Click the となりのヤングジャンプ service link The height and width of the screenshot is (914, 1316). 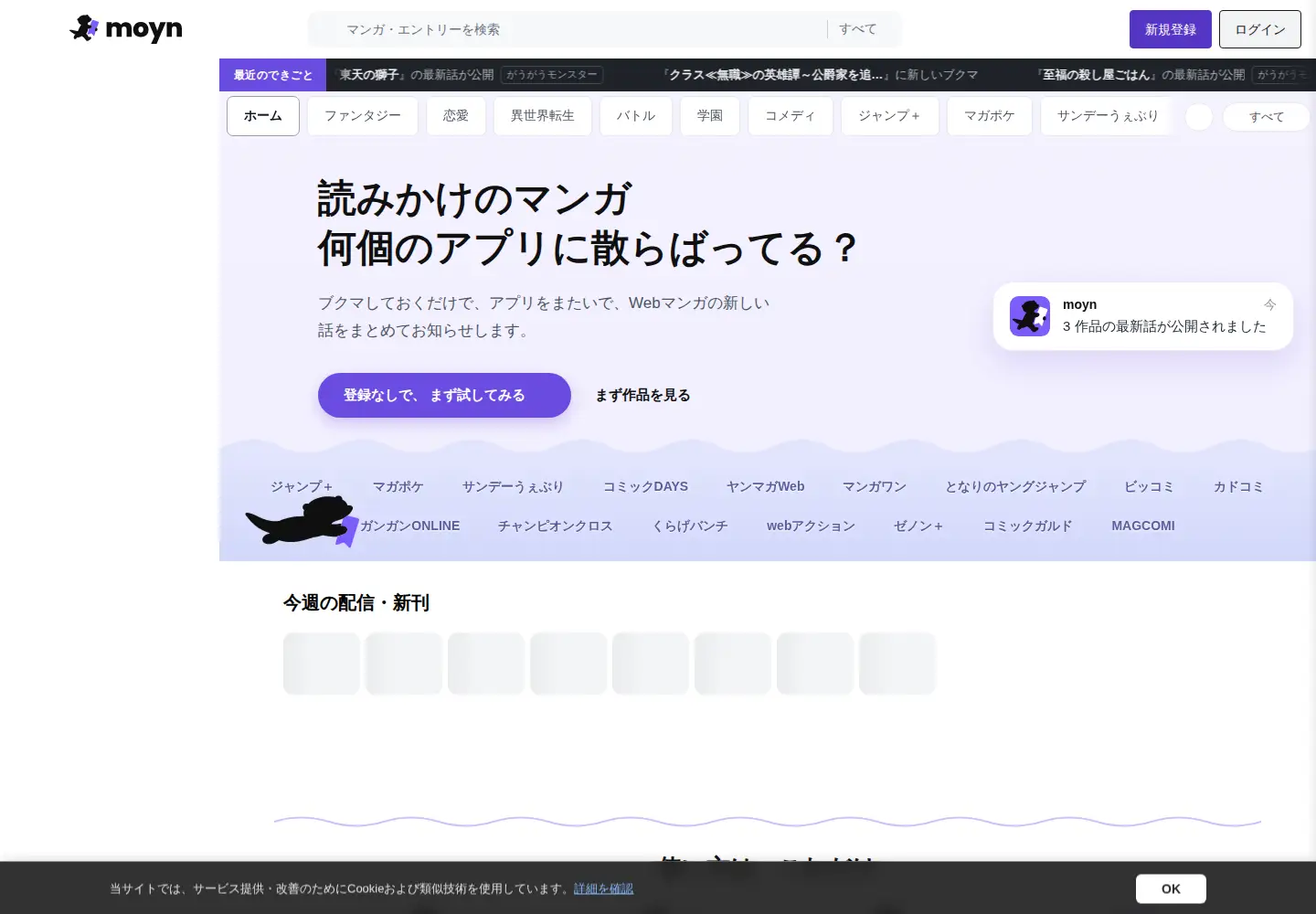coord(1015,486)
